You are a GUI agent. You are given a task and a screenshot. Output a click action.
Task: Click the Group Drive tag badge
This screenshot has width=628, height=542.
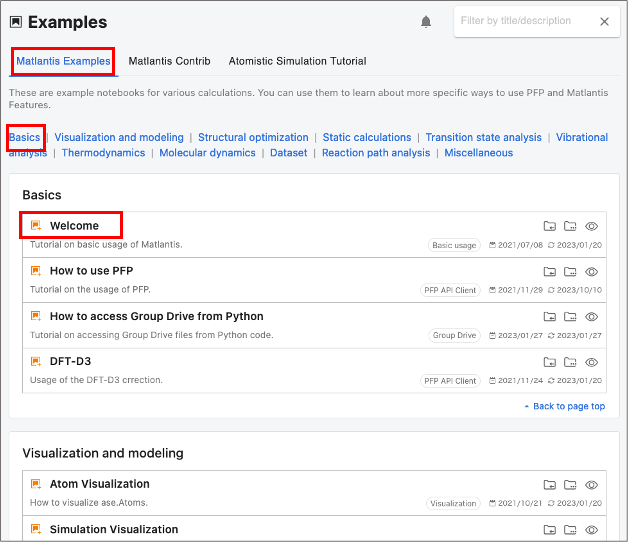click(x=454, y=335)
